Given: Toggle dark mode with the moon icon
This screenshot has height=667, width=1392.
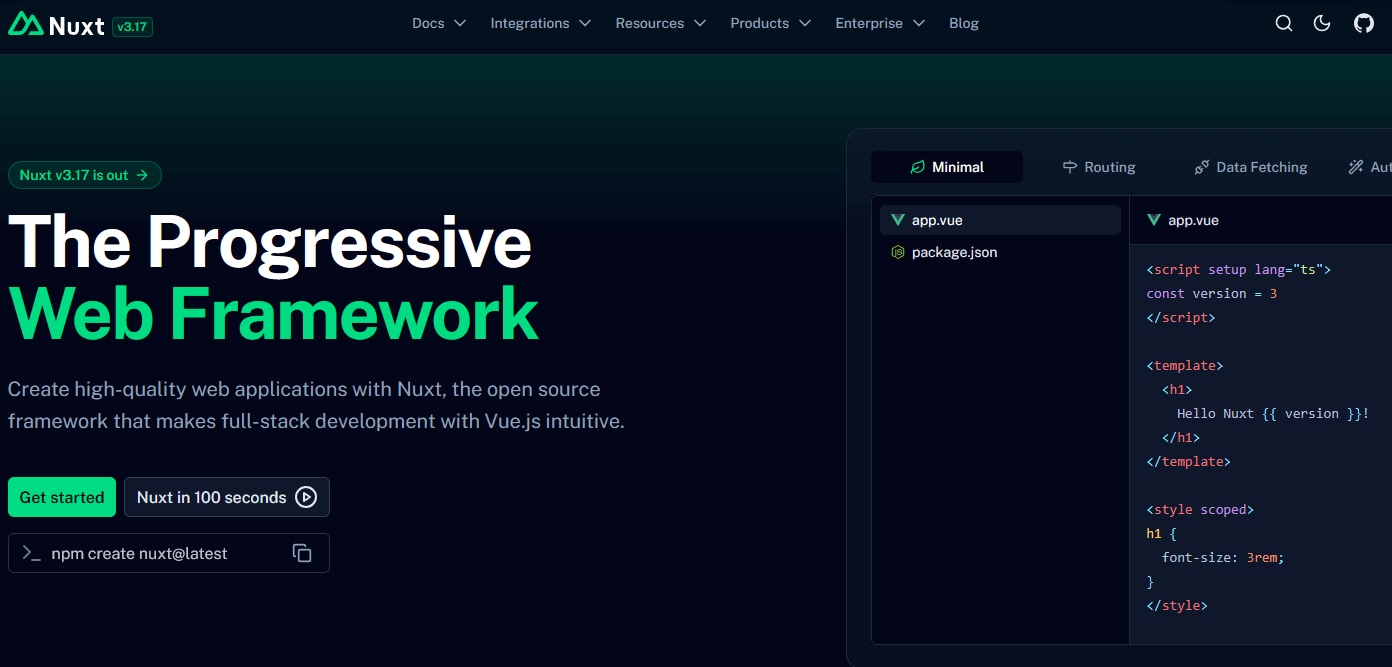Looking at the screenshot, I should (1322, 24).
